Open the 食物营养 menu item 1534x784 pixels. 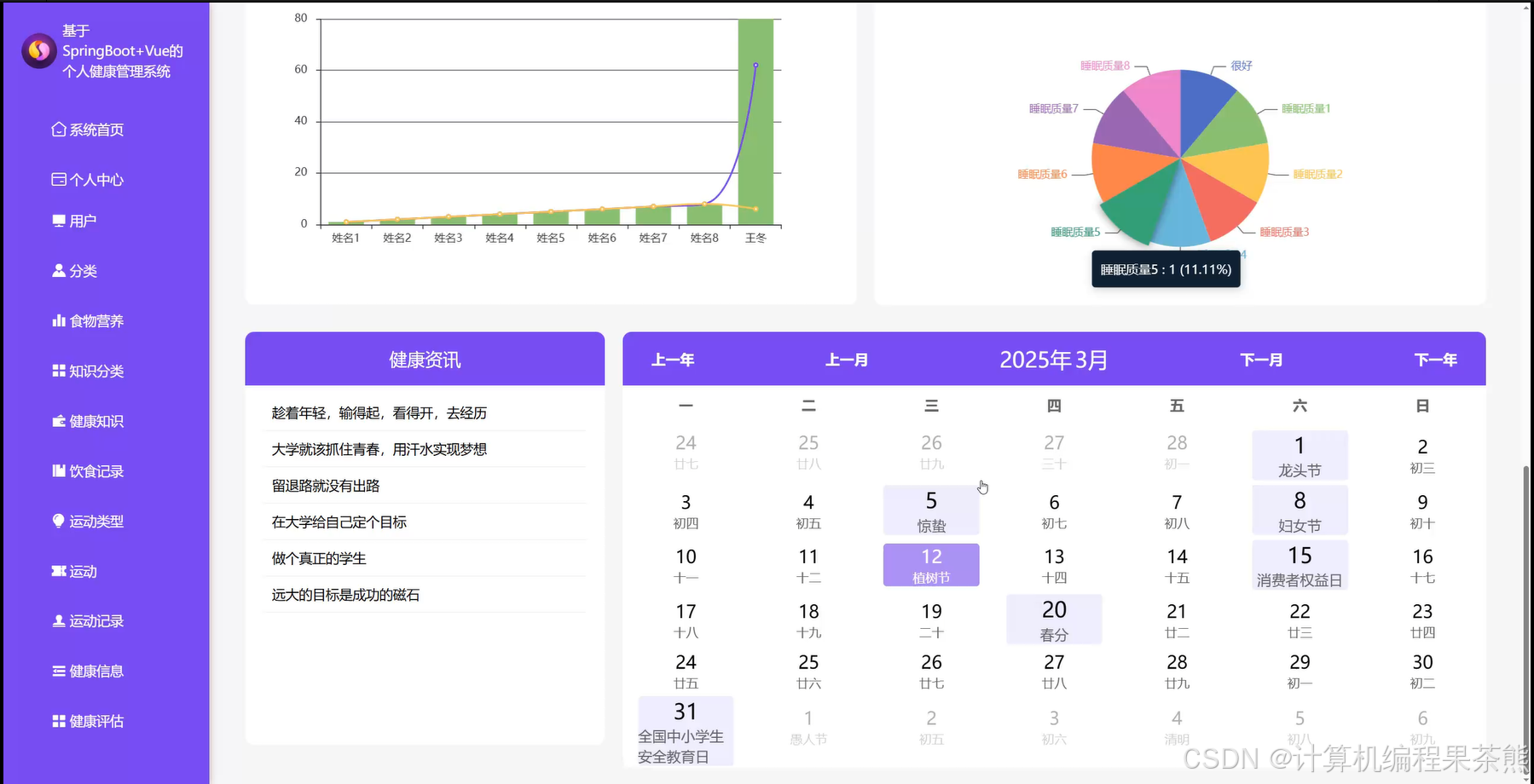tap(88, 321)
